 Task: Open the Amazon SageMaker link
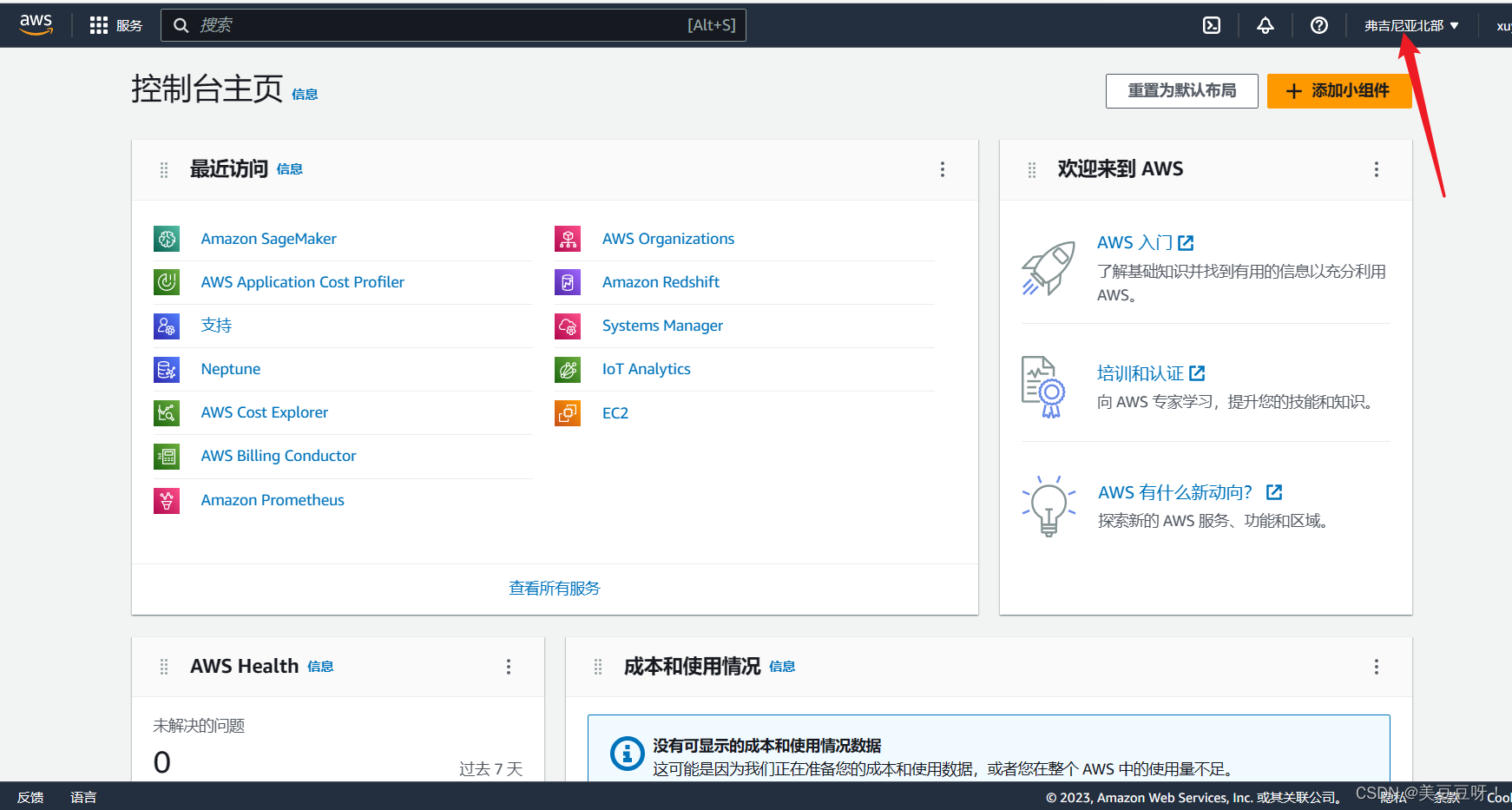coord(269,239)
